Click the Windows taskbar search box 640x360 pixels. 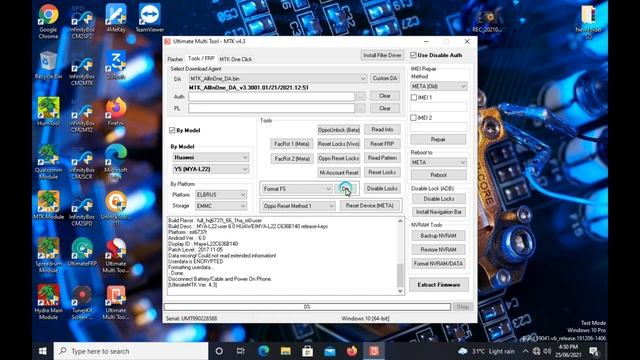[131, 351]
